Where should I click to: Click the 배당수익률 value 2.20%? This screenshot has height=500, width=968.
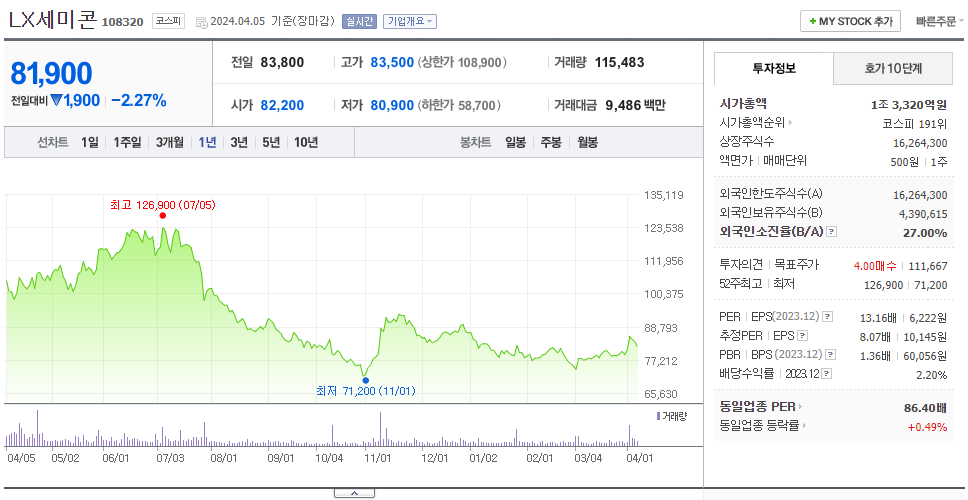click(x=932, y=375)
